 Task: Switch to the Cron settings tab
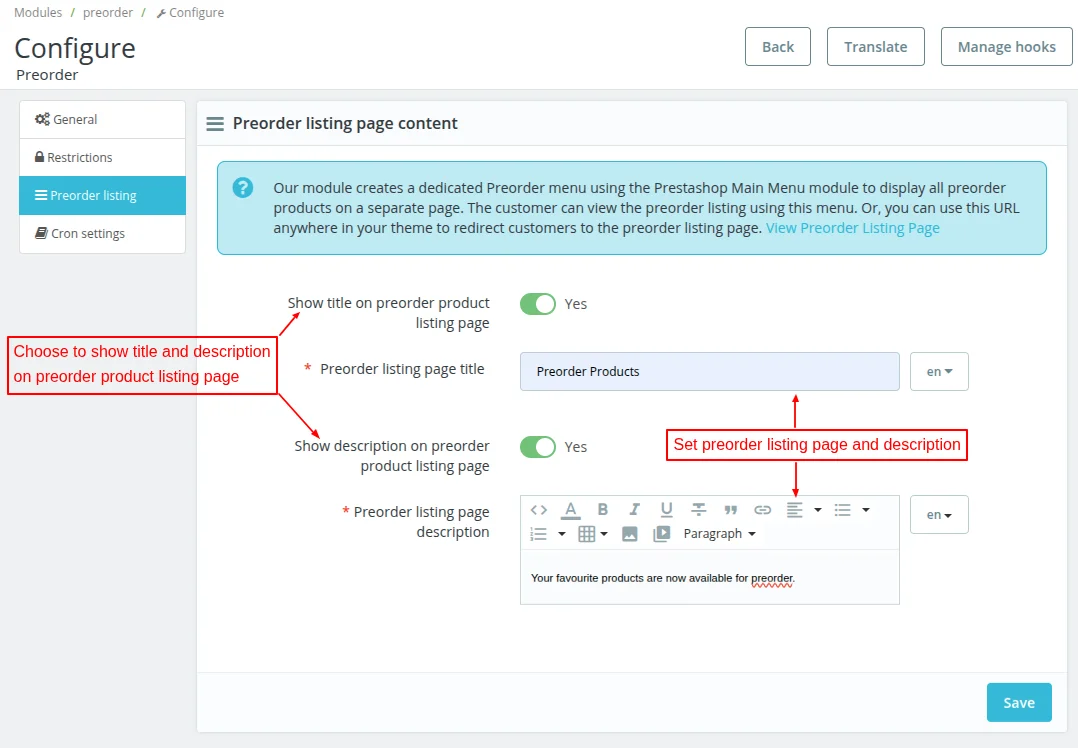tap(88, 234)
